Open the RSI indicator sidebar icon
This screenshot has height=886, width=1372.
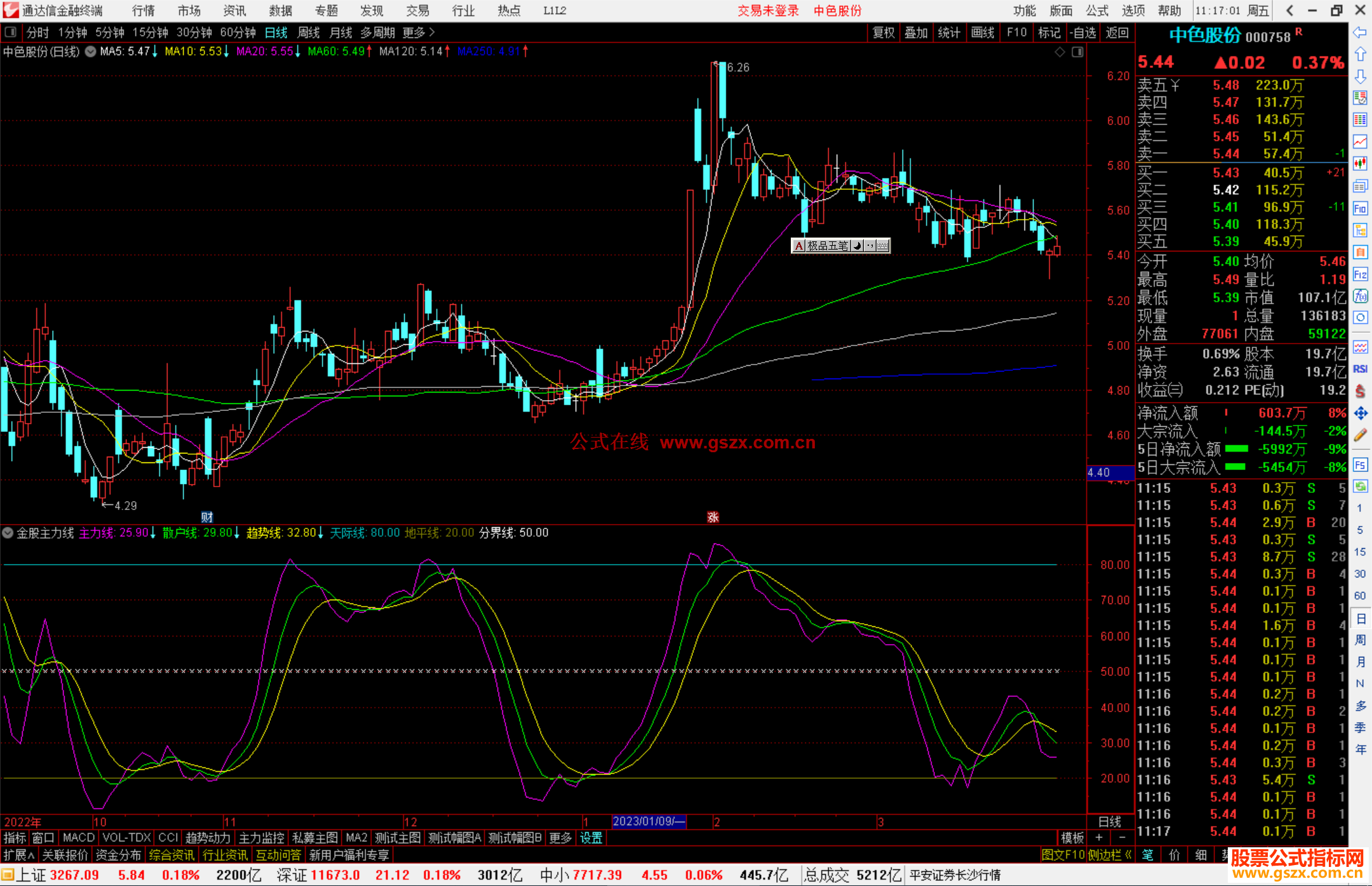pos(1360,369)
